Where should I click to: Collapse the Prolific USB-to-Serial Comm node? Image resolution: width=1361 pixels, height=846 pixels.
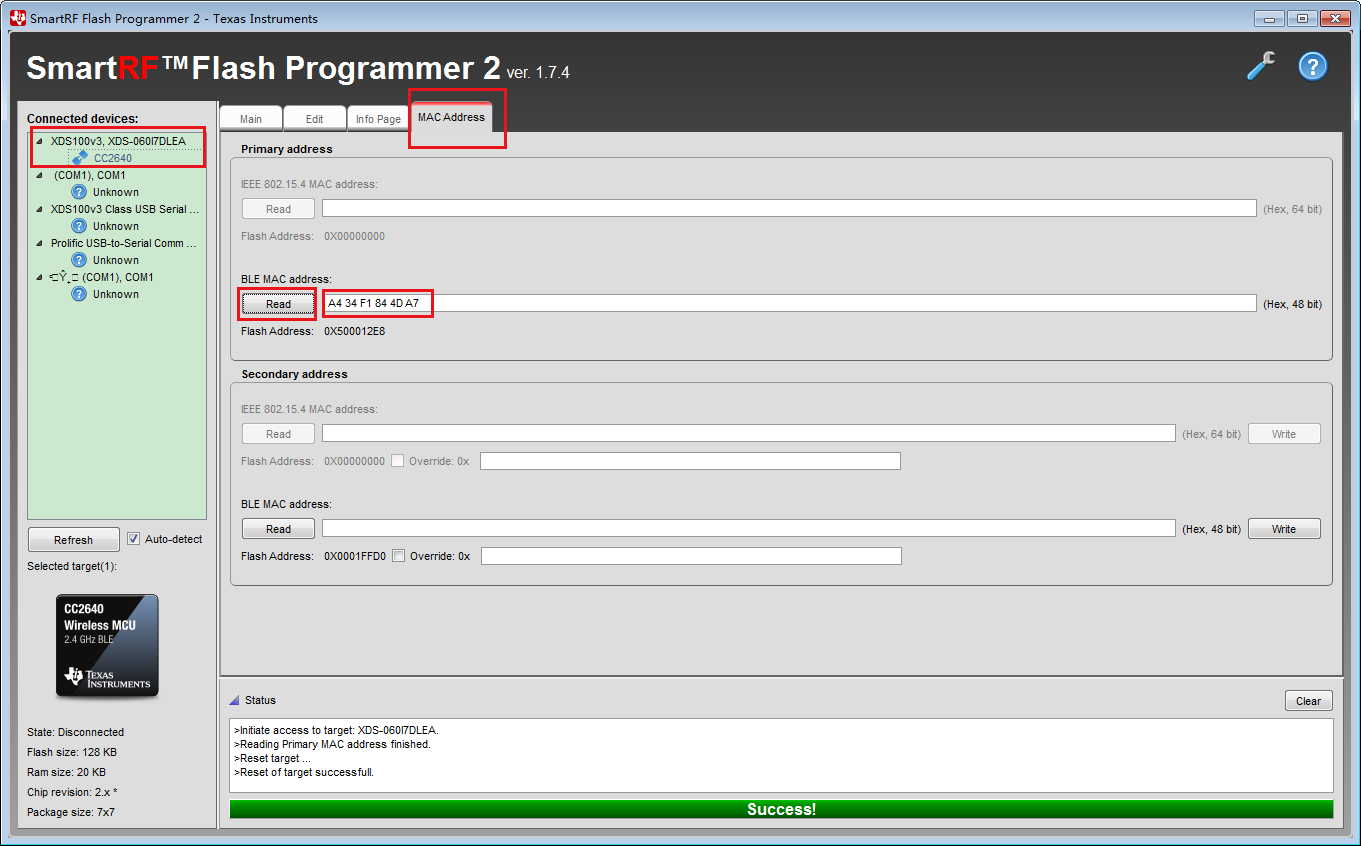39,243
